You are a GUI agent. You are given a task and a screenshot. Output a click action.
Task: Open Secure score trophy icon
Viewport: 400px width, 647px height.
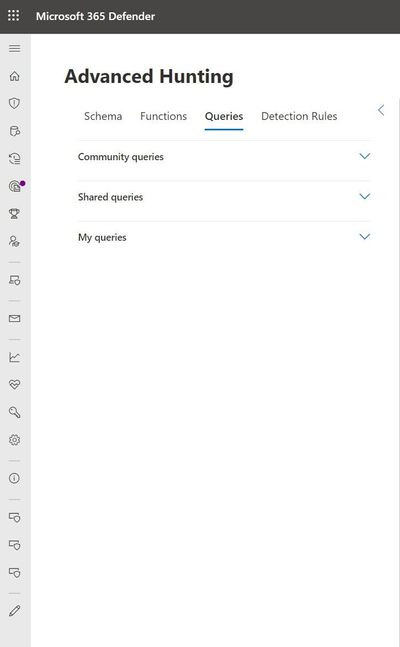pyautogui.click(x=14, y=213)
